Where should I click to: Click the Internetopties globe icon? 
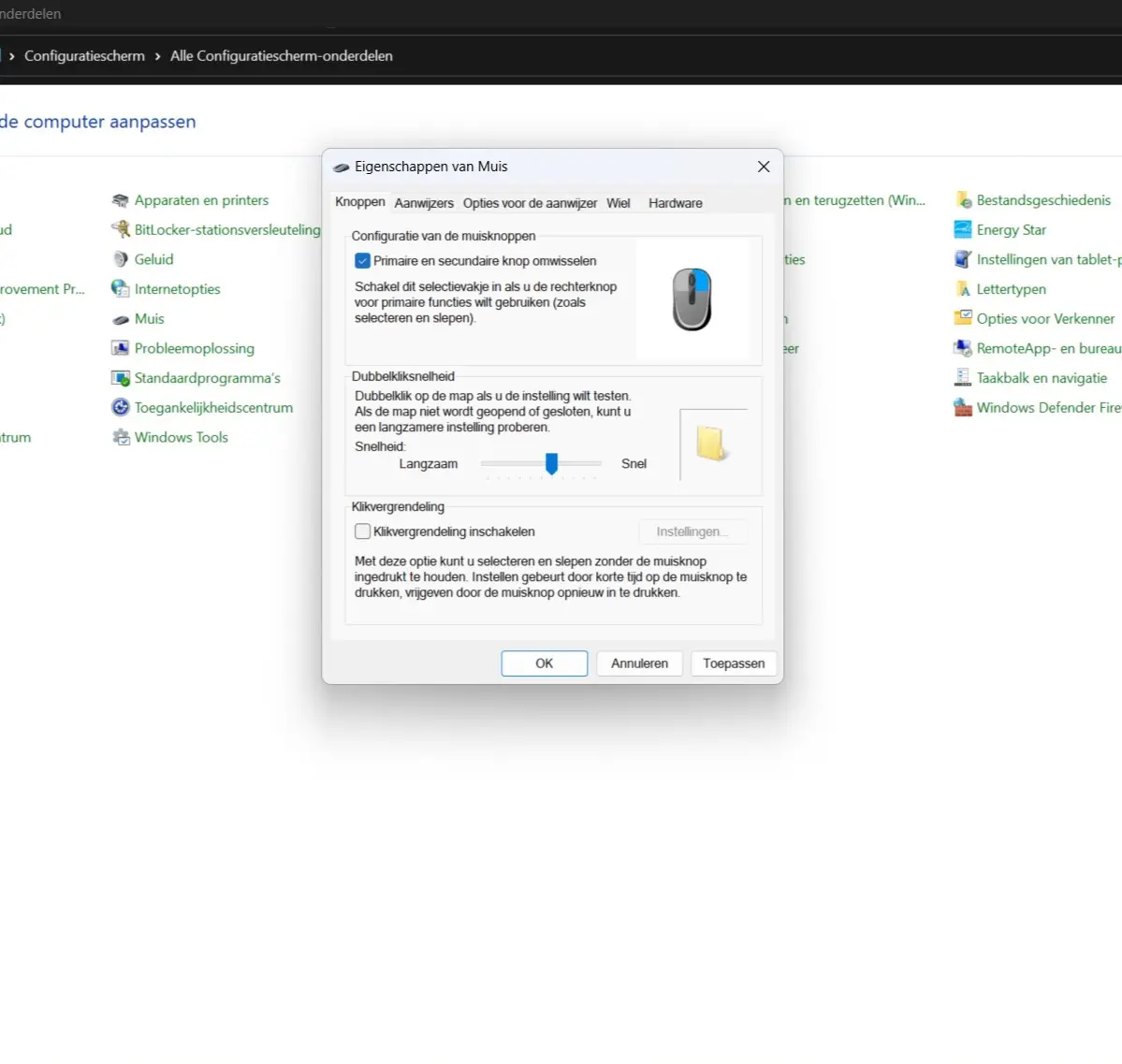point(120,289)
